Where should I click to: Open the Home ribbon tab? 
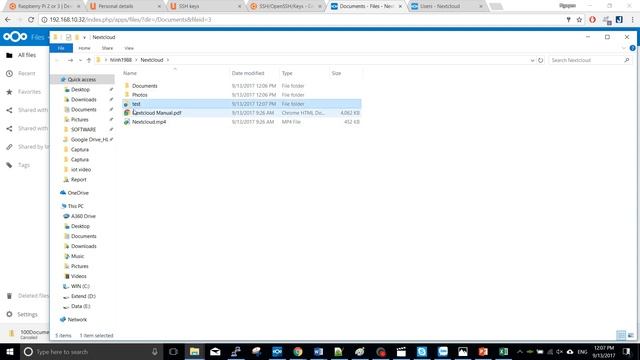tap(84, 48)
